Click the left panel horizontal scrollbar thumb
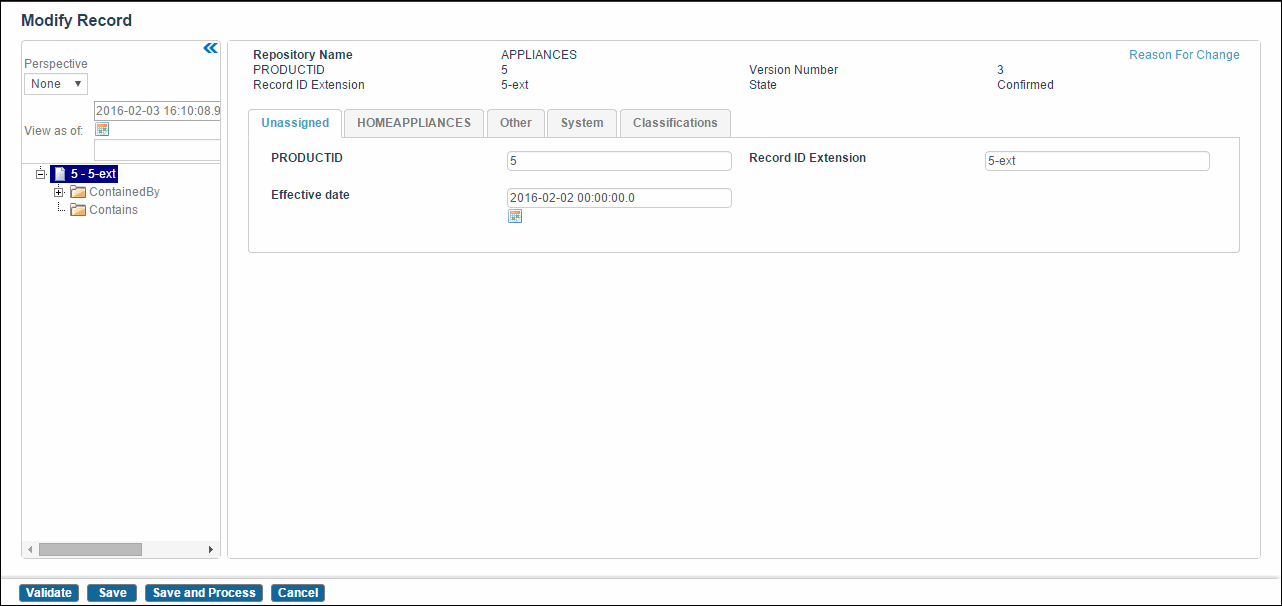Image resolution: width=1282 pixels, height=606 pixels. [90, 550]
